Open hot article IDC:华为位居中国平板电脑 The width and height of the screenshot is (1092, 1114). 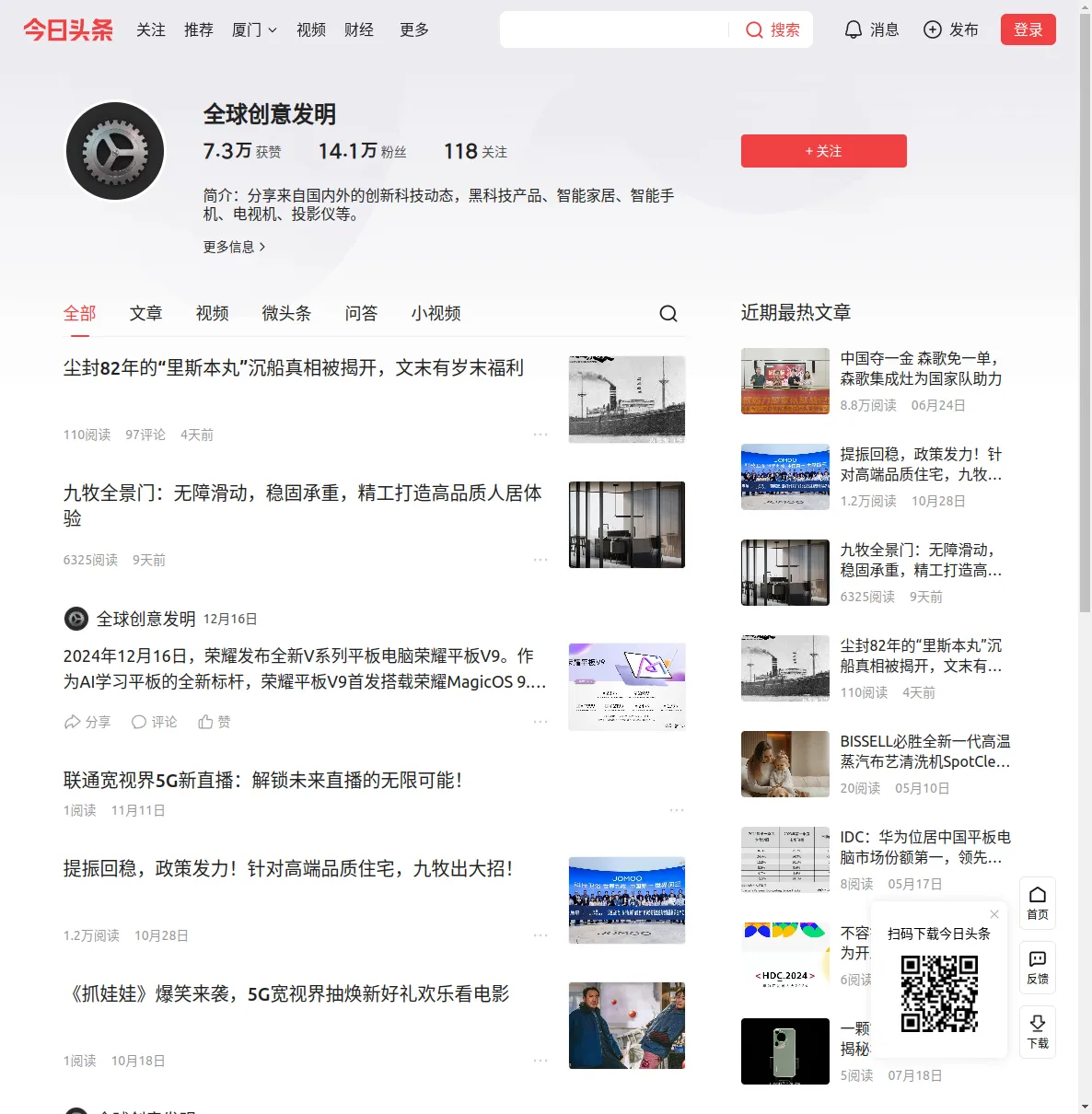click(x=925, y=847)
